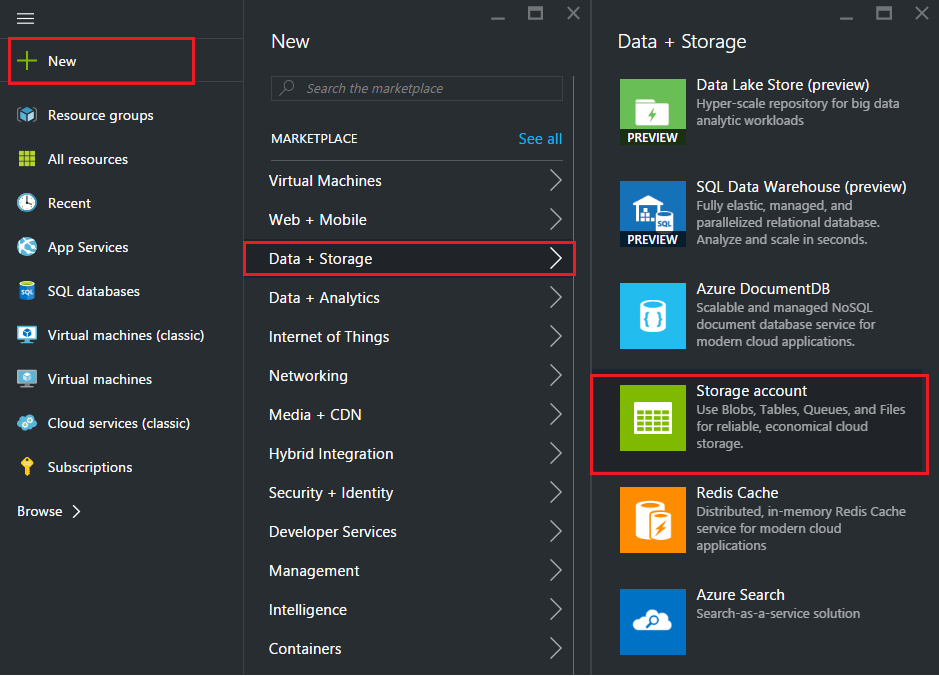
Task: Select the Subscriptions key icon
Action: point(27,466)
